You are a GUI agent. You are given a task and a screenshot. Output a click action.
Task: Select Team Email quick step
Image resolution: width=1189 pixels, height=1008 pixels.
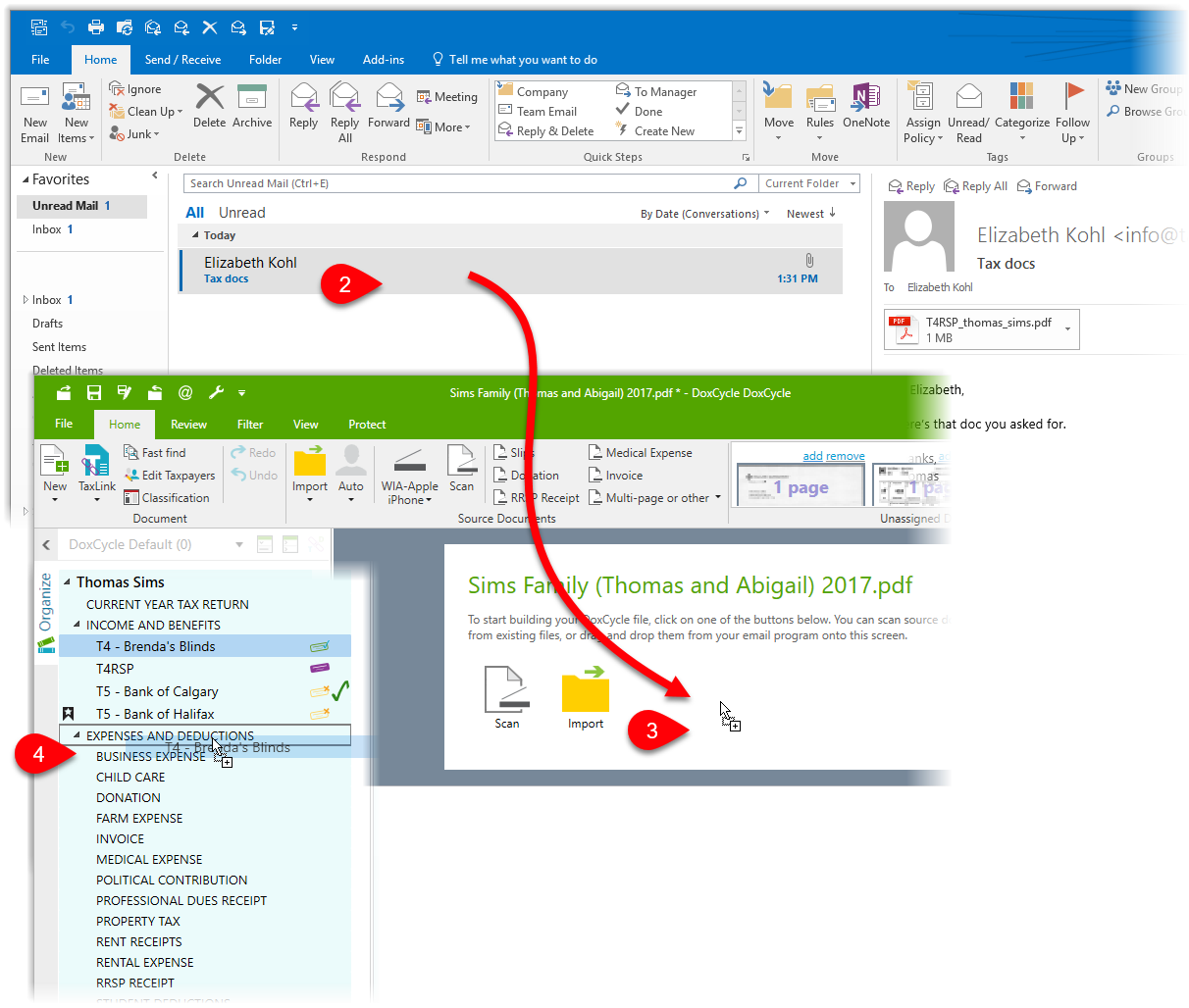(539, 112)
